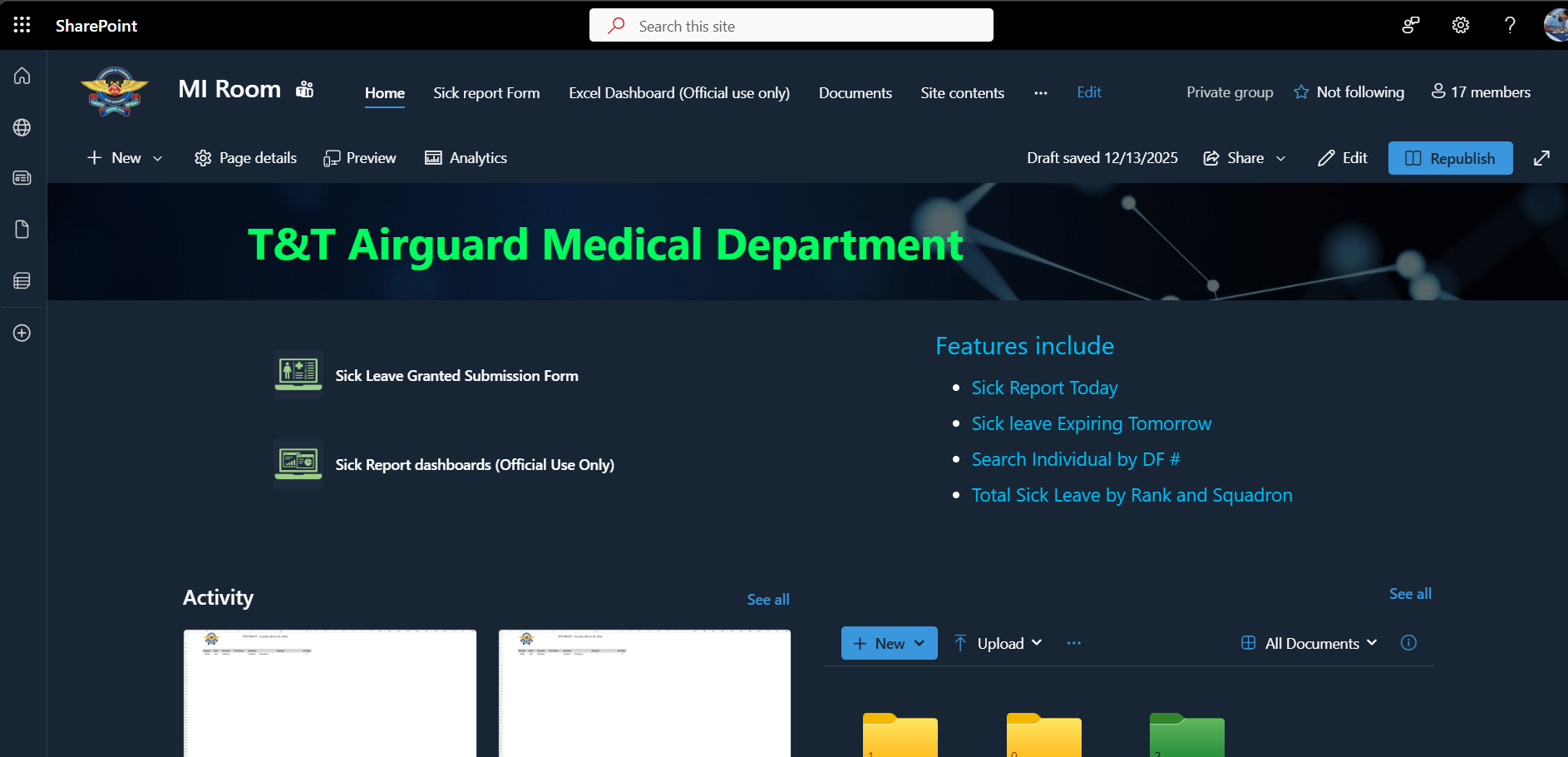Click Sick Report Today link
This screenshot has width=1568, height=757.
(x=1045, y=388)
